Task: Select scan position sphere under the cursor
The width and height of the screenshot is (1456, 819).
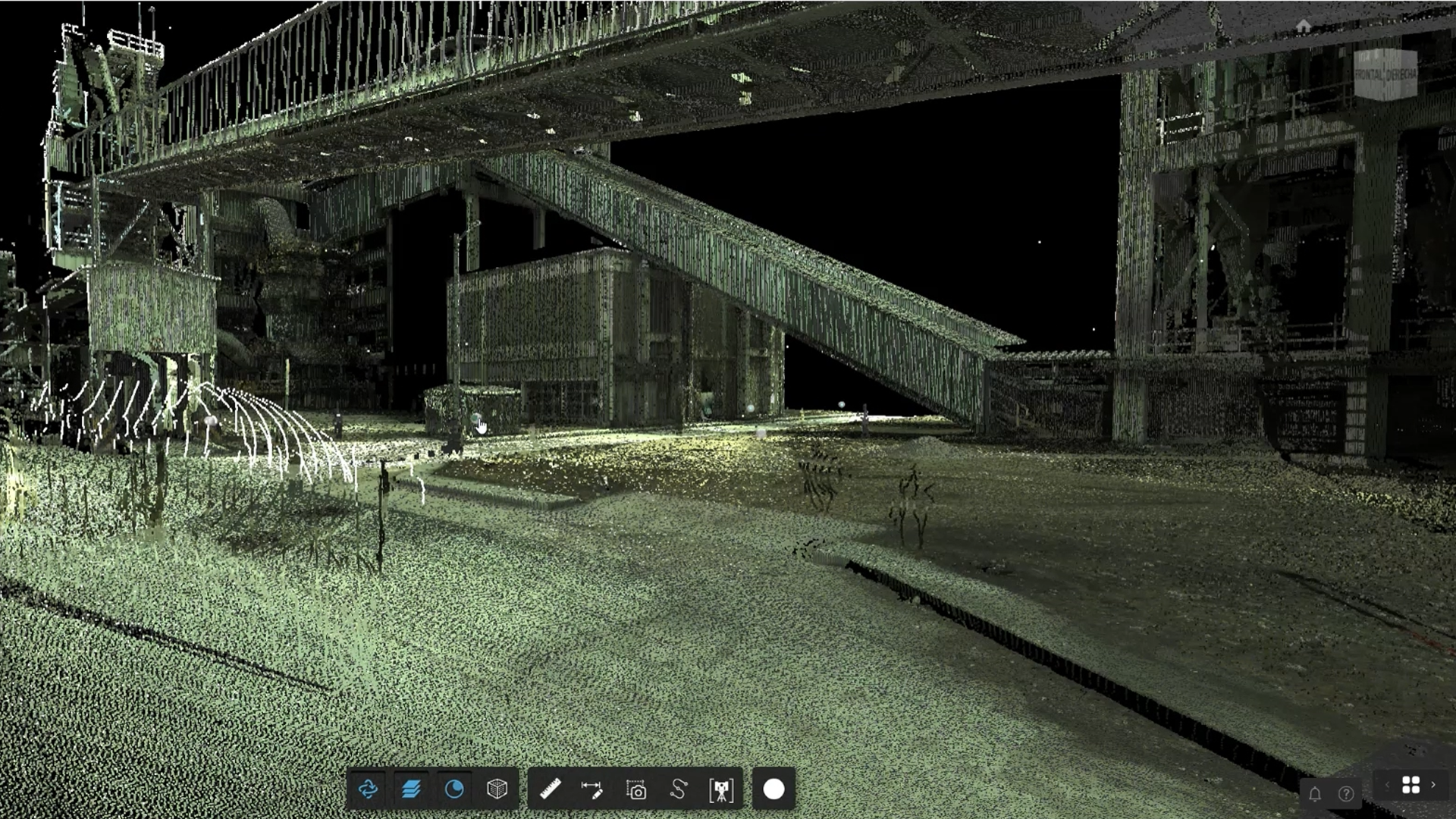Action: 475,419
